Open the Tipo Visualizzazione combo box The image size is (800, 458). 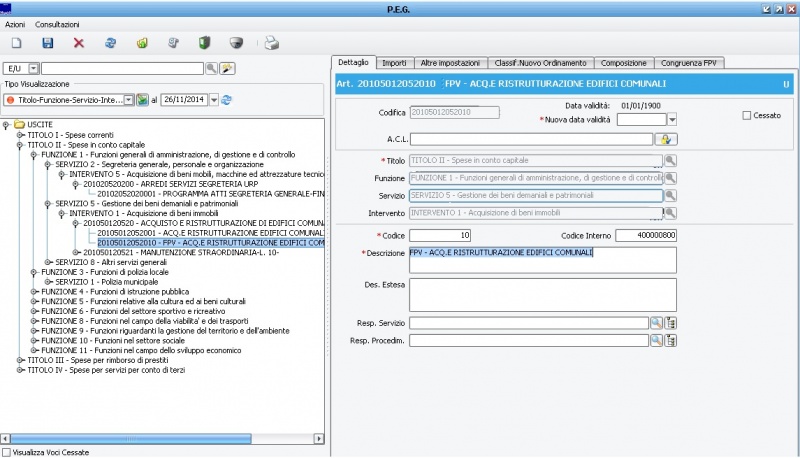(128, 100)
